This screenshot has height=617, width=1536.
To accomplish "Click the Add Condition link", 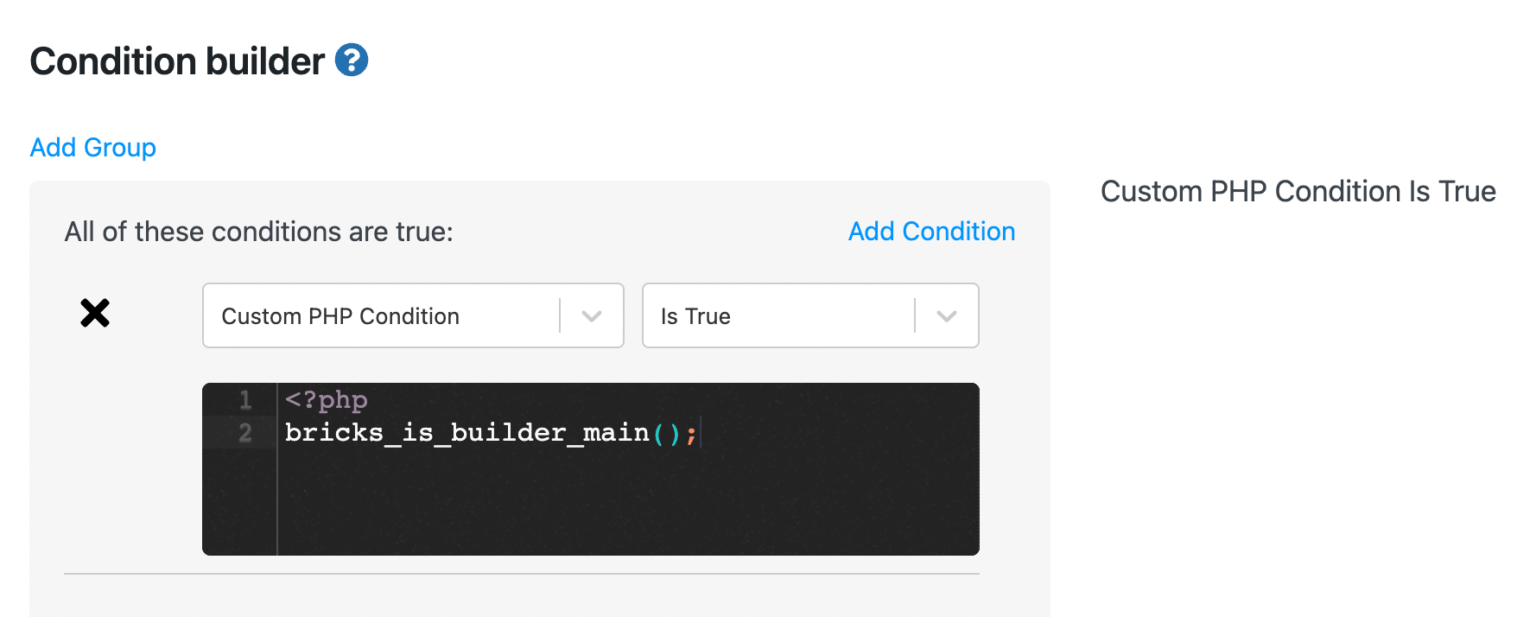I will (x=931, y=231).
